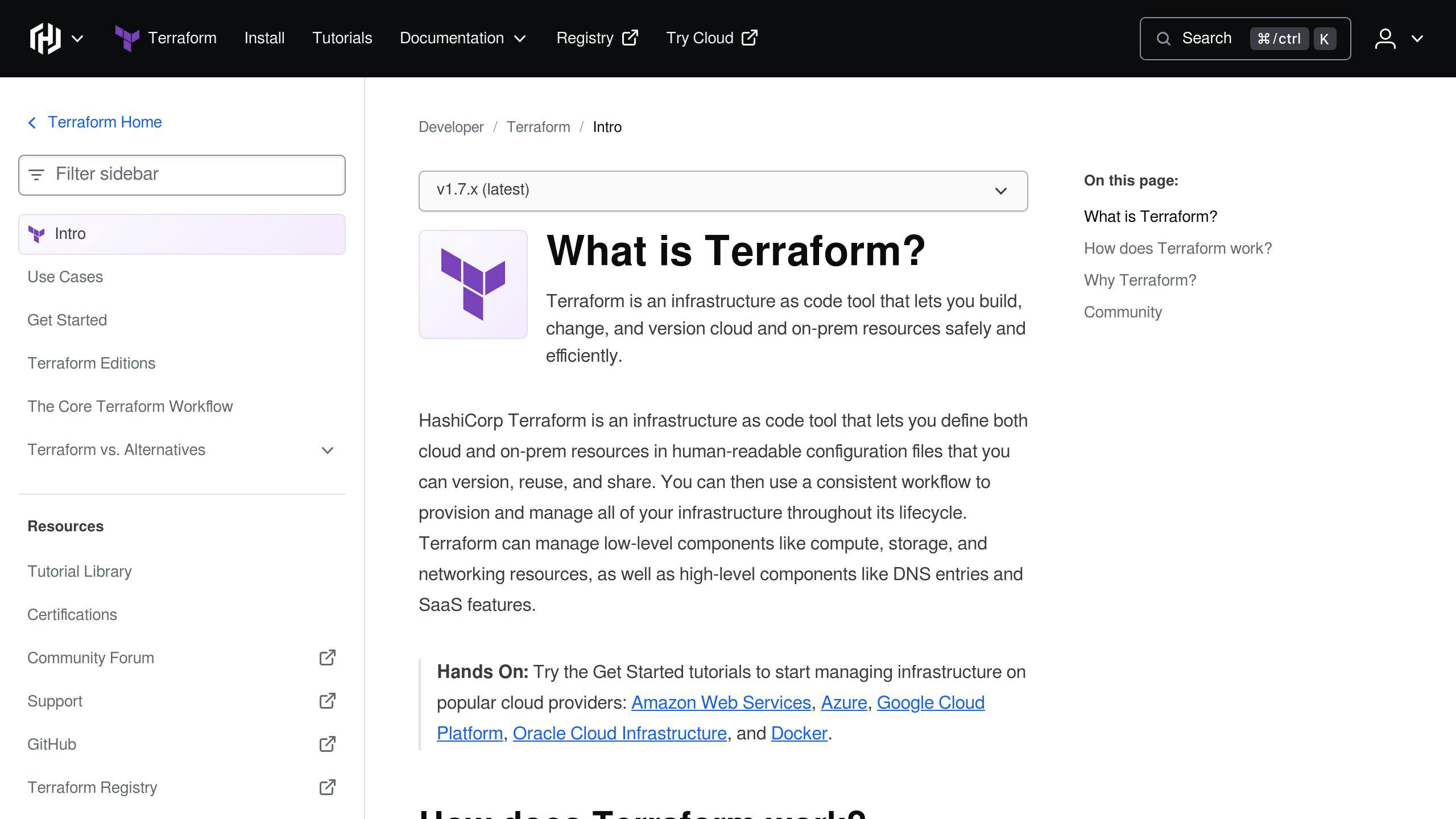Open the Google Cloud Platform tutorial link
The height and width of the screenshot is (819, 1456).
930,703
